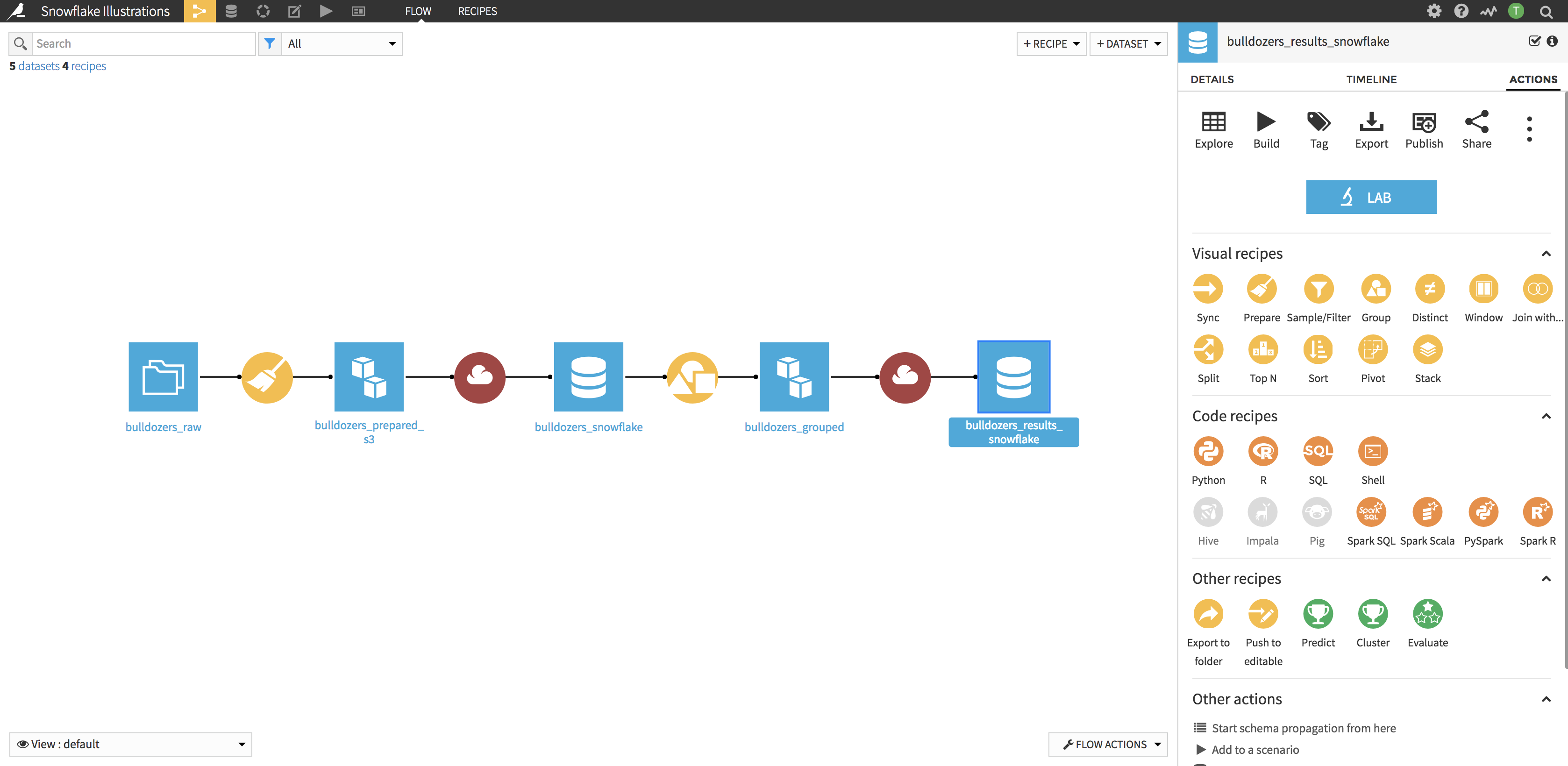This screenshot has height=766, width=1568.
Task: Create a Pivot recipe
Action: point(1373,349)
